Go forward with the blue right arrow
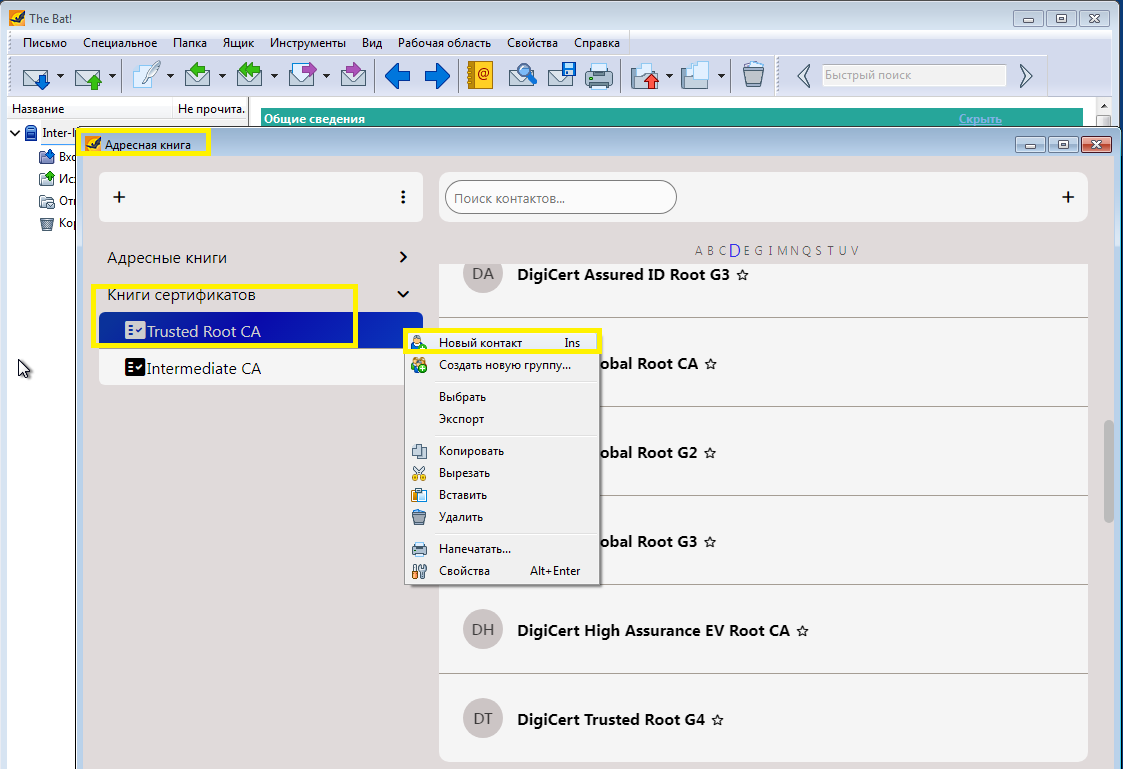Image resolution: width=1123 pixels, height=769 pixels. pos(437,76)
